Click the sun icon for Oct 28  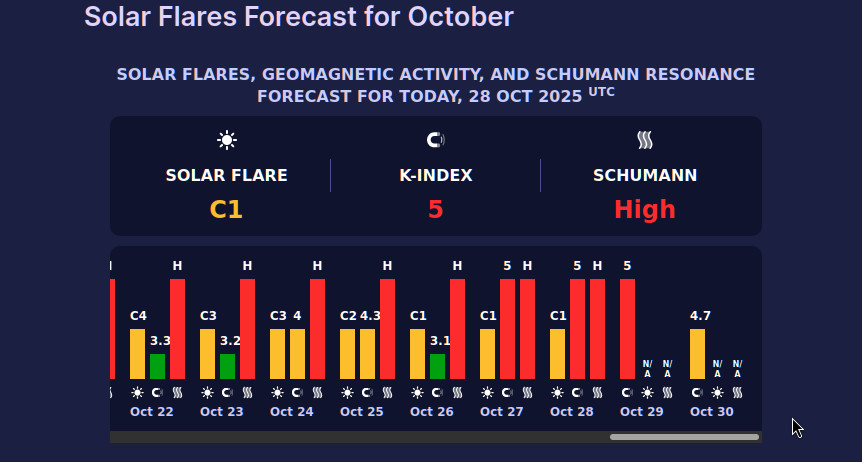click(557, 393)
